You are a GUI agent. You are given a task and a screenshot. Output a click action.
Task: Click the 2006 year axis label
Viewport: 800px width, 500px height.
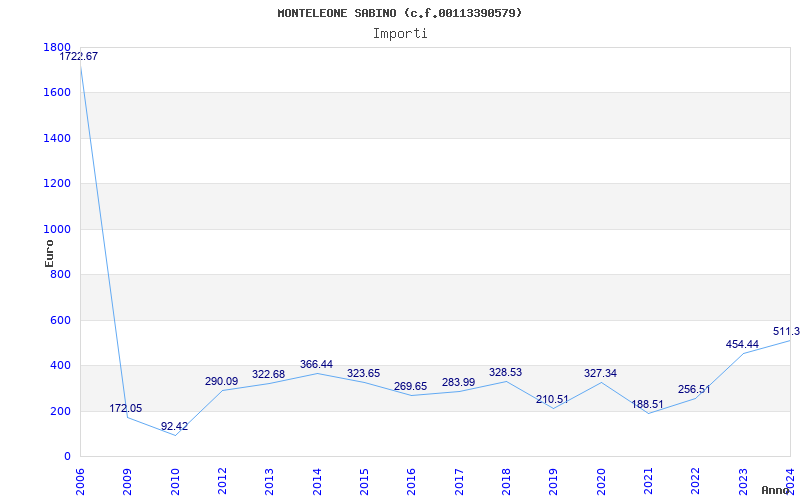tap(80, 482)
